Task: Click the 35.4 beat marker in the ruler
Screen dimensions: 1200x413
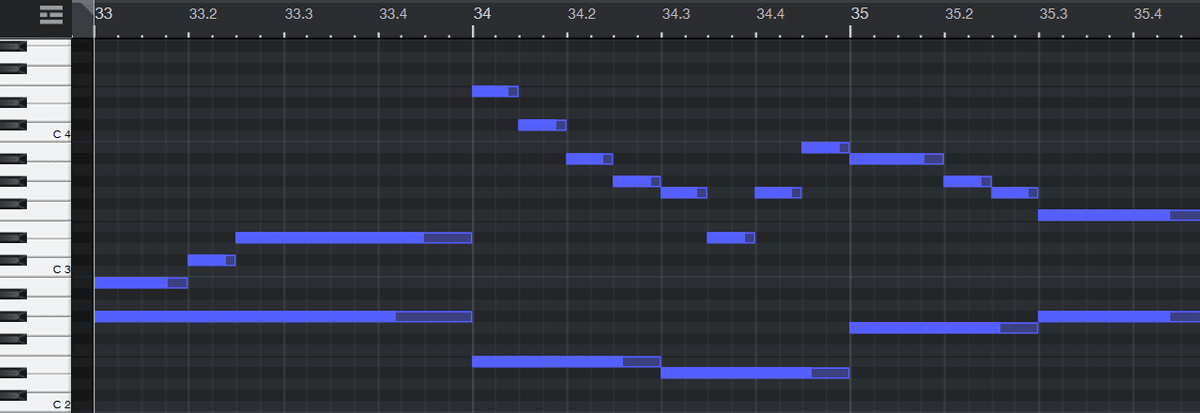Action: [1148, 14]
